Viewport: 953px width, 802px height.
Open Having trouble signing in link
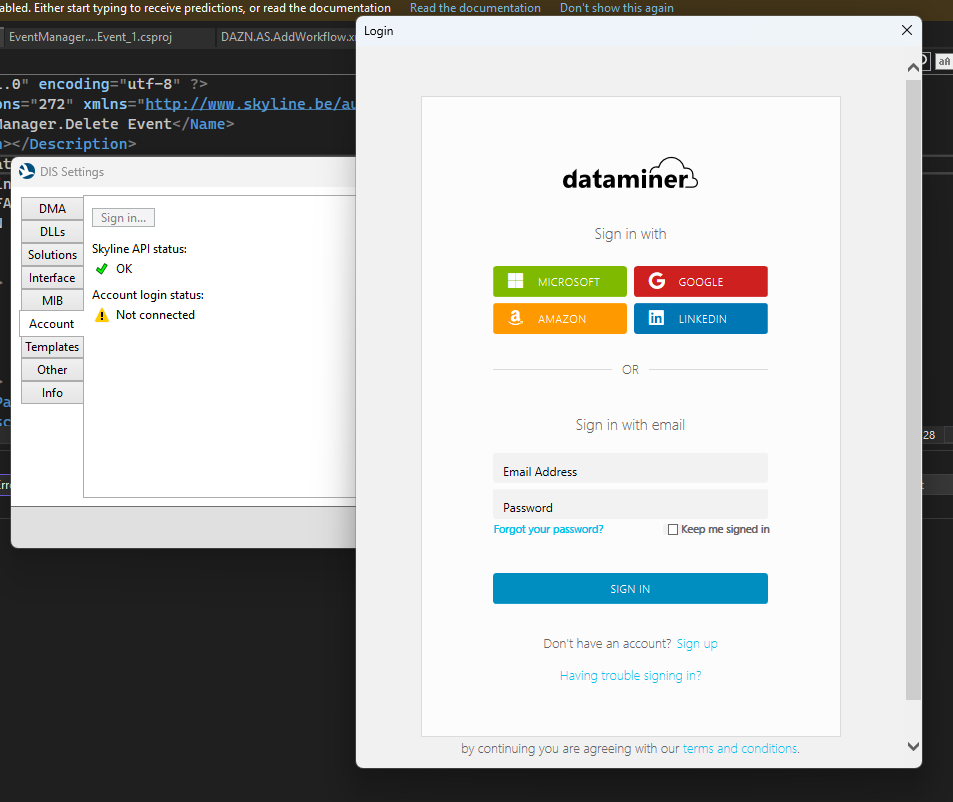(630, 676)
